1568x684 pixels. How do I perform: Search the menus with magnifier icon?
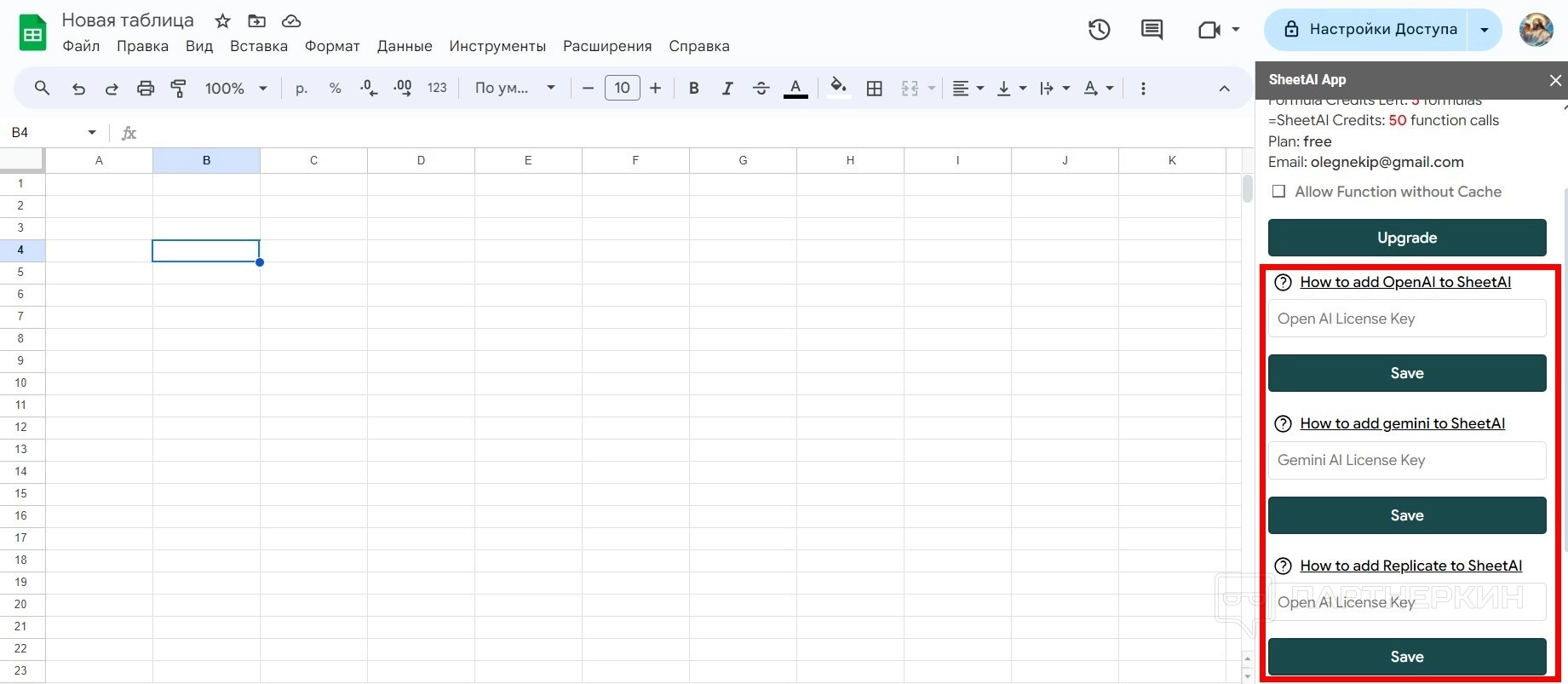tap(42, 88)
